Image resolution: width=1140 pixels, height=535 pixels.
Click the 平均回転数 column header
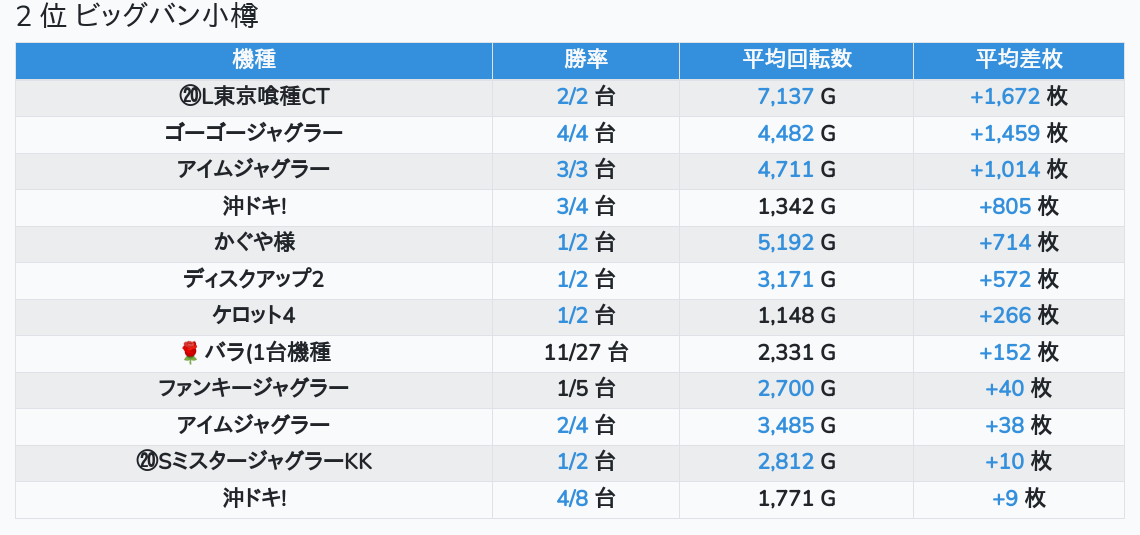[796, 60]
